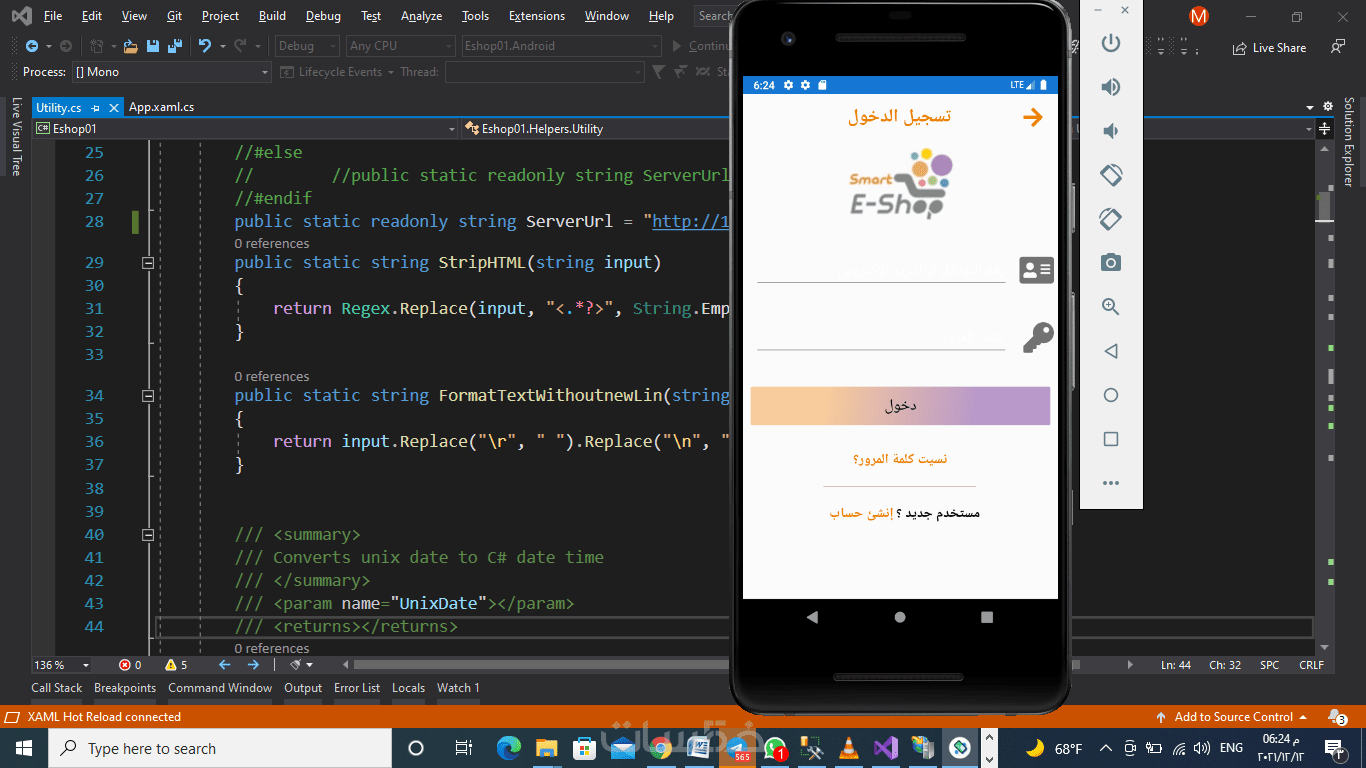This screenshot has height=768, width=1366.
Task: Open Microsoft Edge from the taskbar
Action: click(509, 748)
